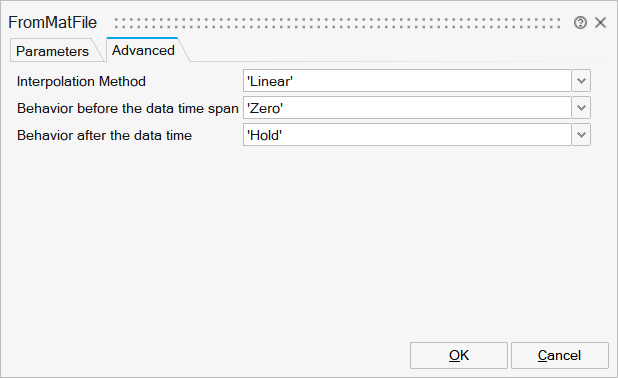This screenshot has width=618, height=378.
Task: Click the dotted drag grip in title bar
Action: click(x=337, y=23)
